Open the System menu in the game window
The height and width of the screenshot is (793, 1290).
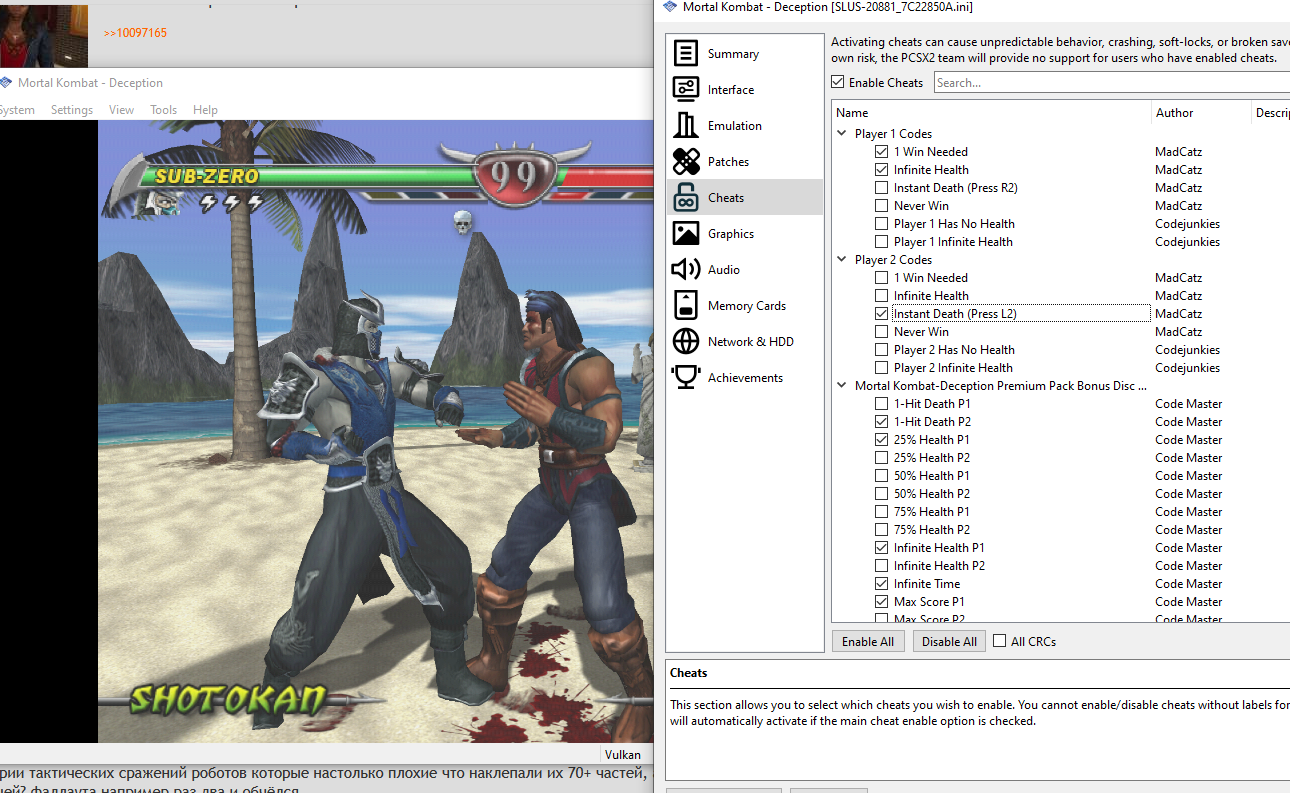pos(17,110)
